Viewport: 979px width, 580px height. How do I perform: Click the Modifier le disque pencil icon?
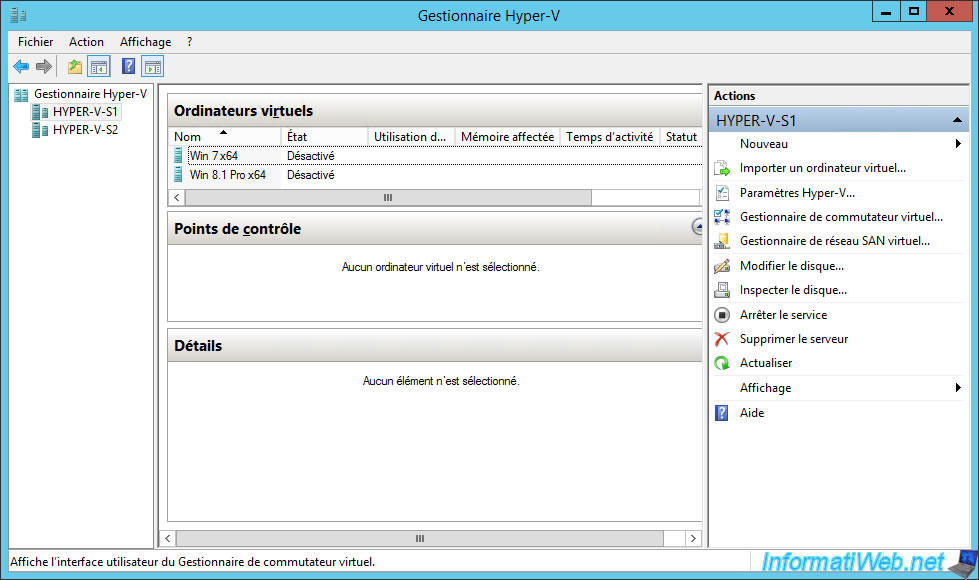point(722,266)
